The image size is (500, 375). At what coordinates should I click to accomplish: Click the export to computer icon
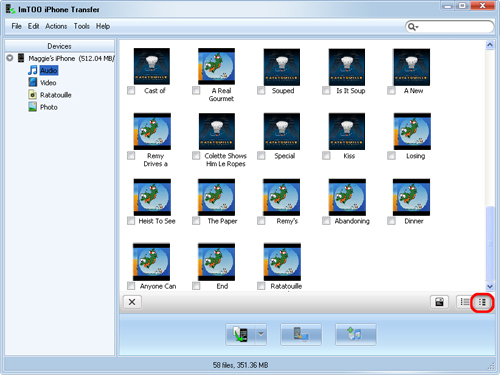(x=301, y=334)
